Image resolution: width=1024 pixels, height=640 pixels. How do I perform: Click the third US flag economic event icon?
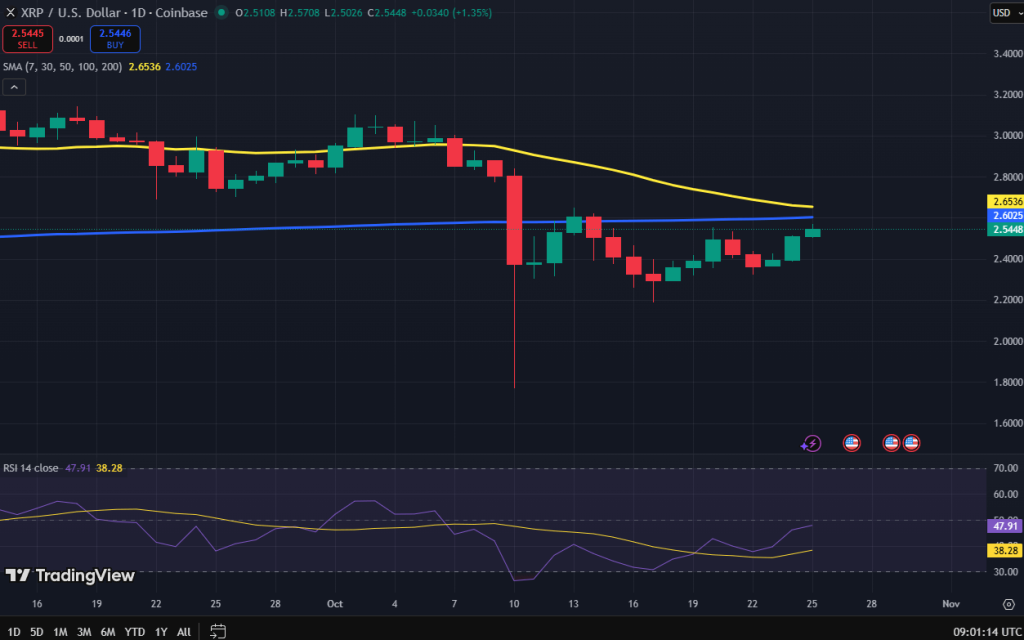click(912, 443)
